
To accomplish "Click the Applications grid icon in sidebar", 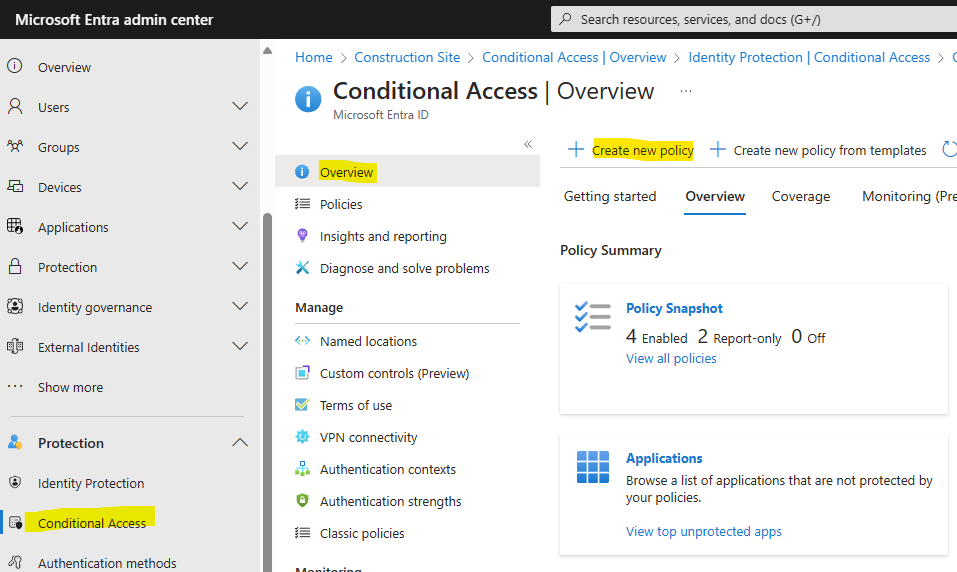I will (x=15, y=226).
